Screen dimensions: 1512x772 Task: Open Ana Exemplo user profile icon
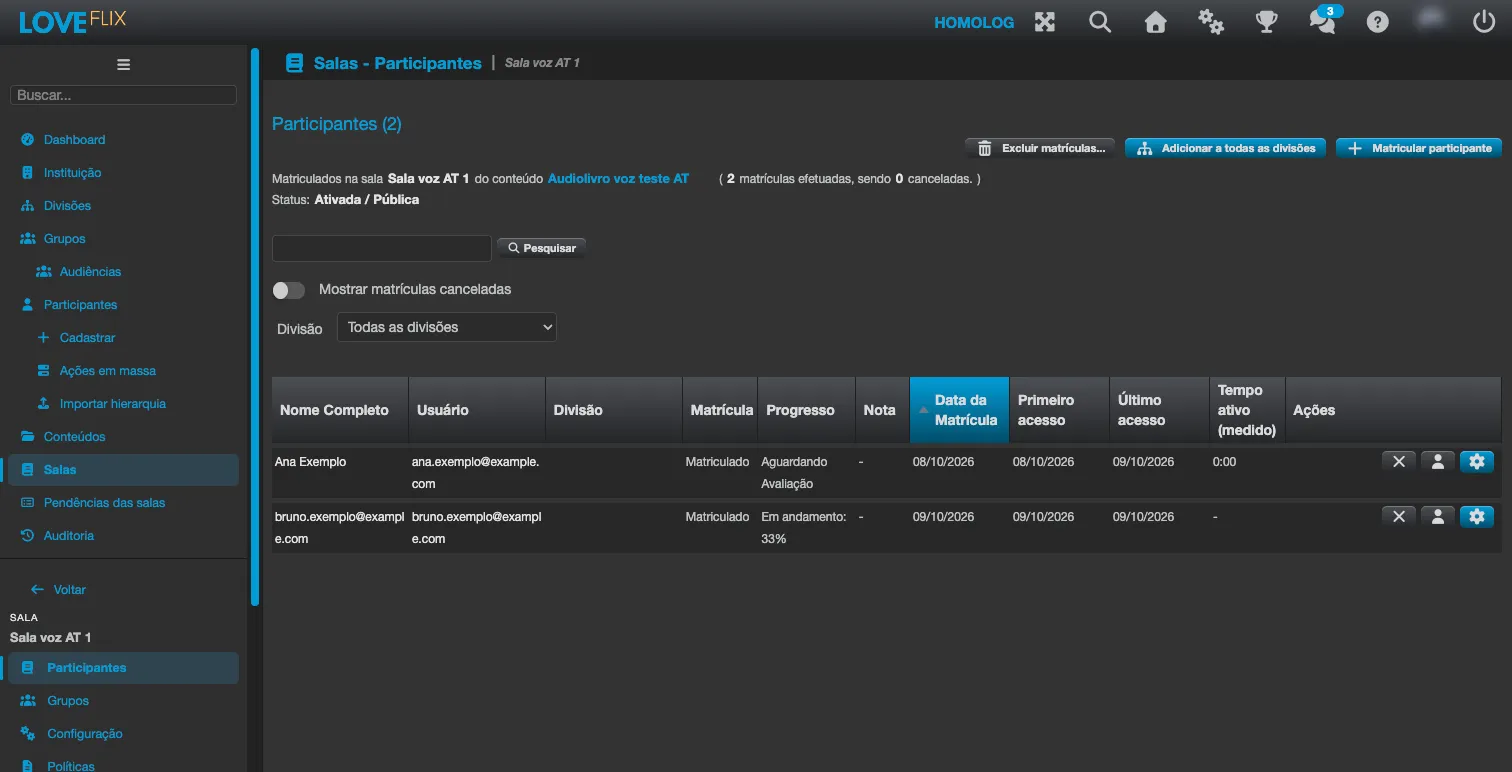coord(1438,461)
